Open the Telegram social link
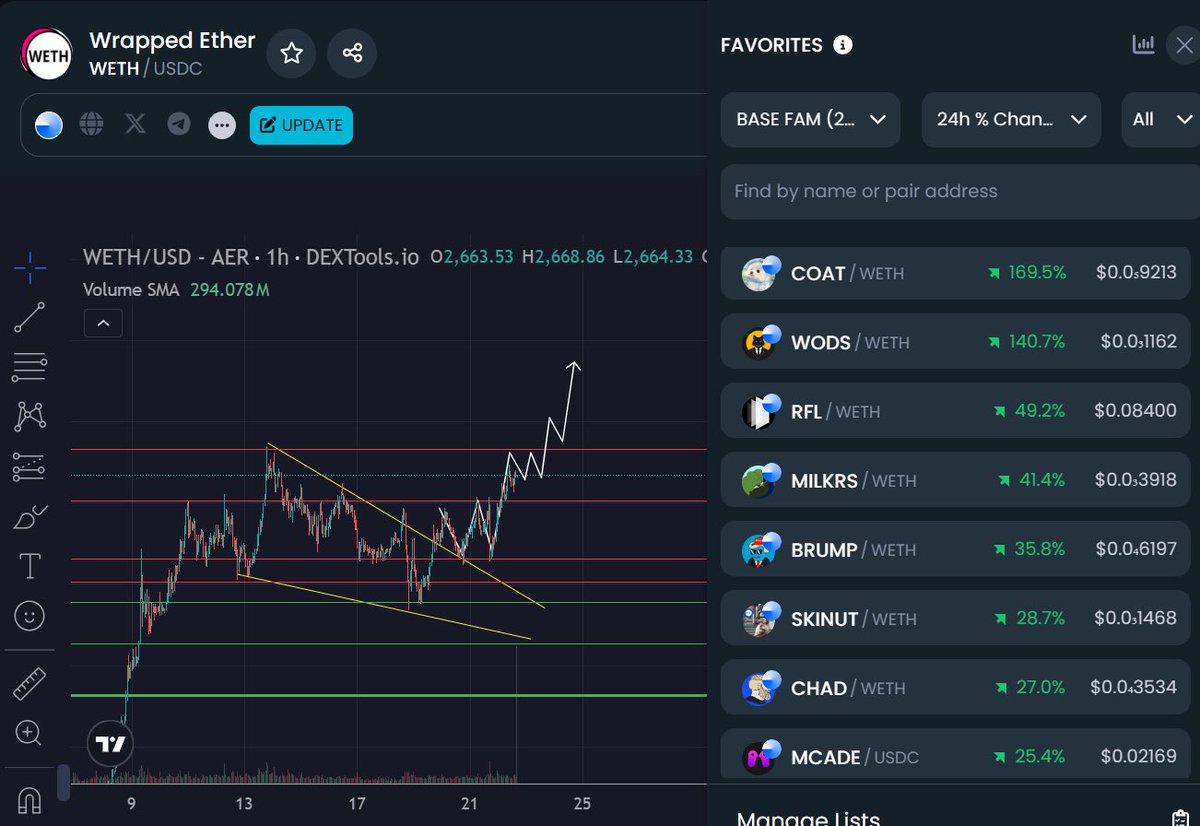Viewport: 1200px width, 826px height. tap(179, 125)
